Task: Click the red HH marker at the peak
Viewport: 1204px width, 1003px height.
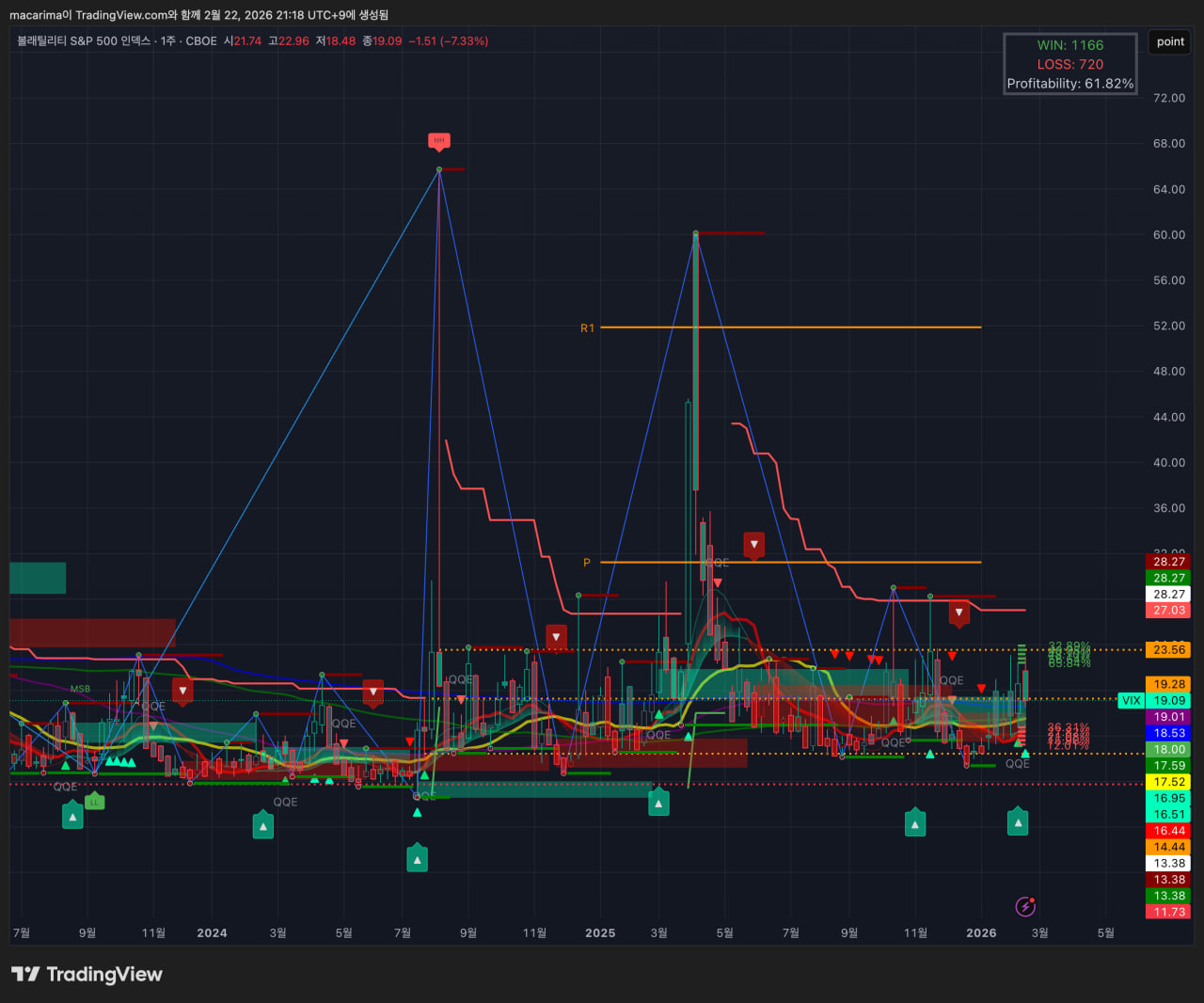Action: (439, 141)
